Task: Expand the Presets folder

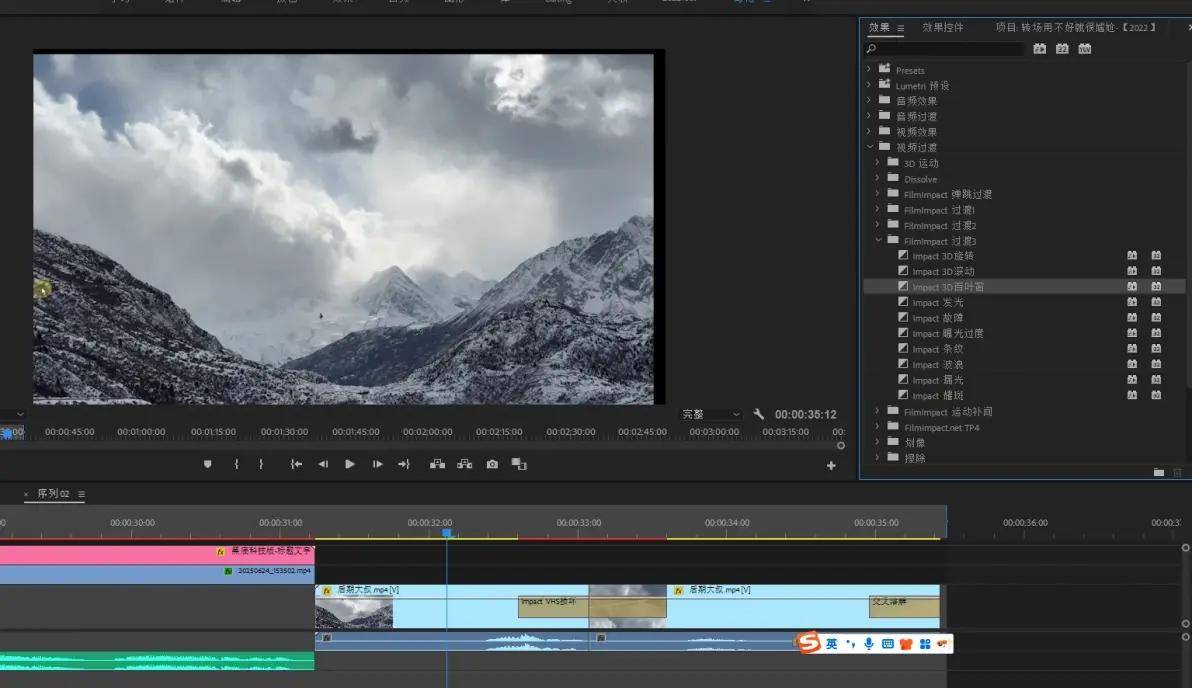Action: (869, 69)
